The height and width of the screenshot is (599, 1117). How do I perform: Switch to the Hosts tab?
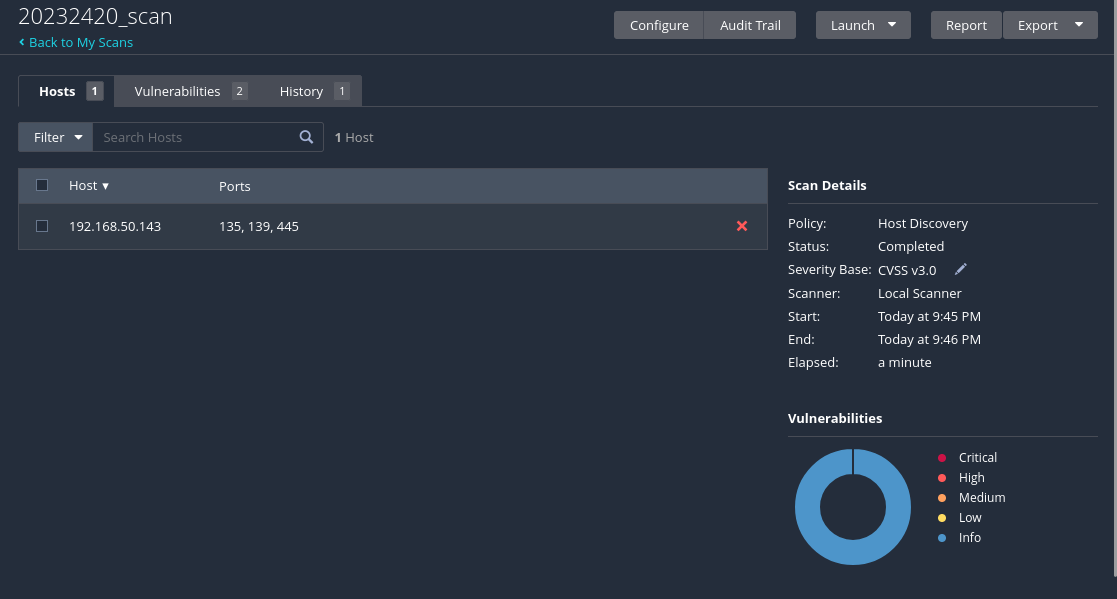(66, 91)
